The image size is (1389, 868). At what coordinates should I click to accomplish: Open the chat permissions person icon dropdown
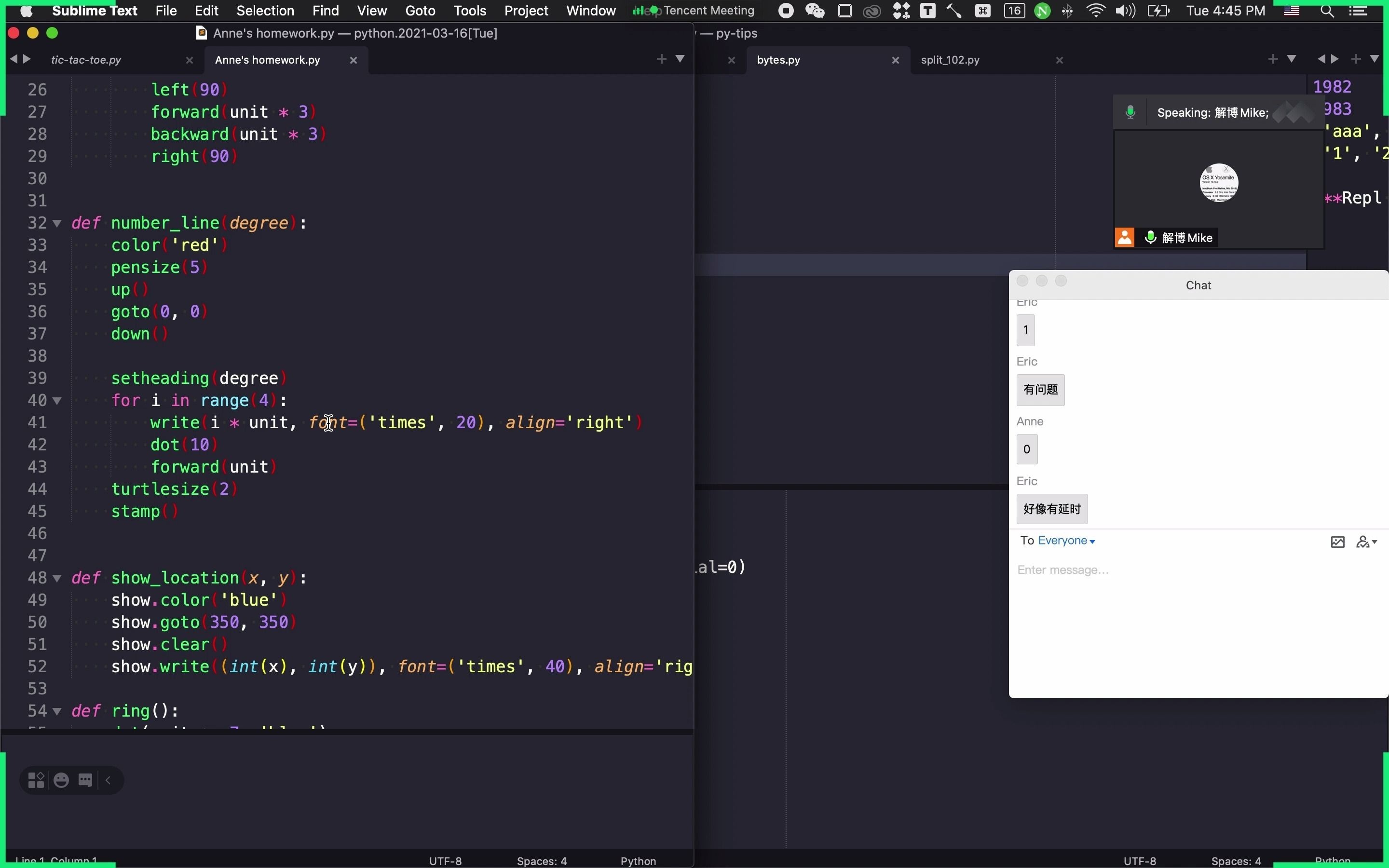pyautogui.click(x=1366, y=542)
